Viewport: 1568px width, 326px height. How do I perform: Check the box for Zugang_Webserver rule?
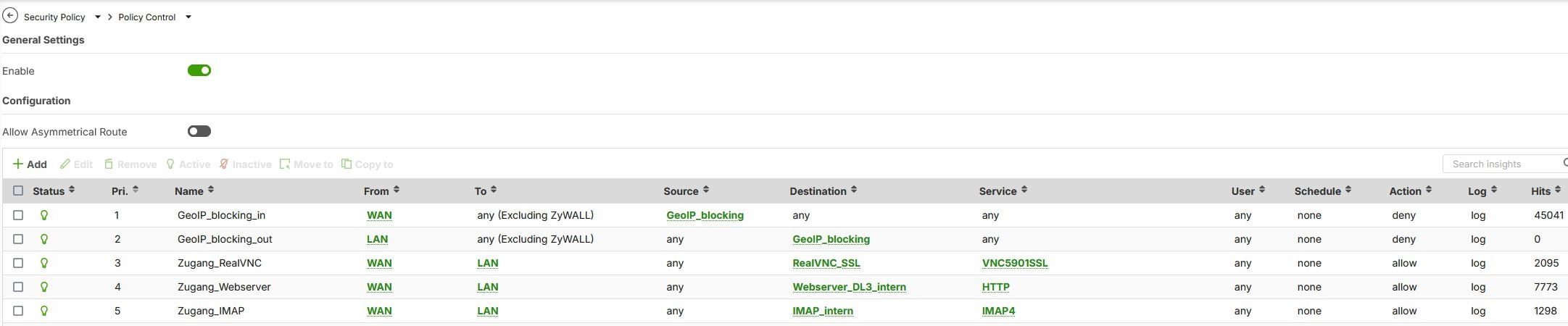coord(18,287)
